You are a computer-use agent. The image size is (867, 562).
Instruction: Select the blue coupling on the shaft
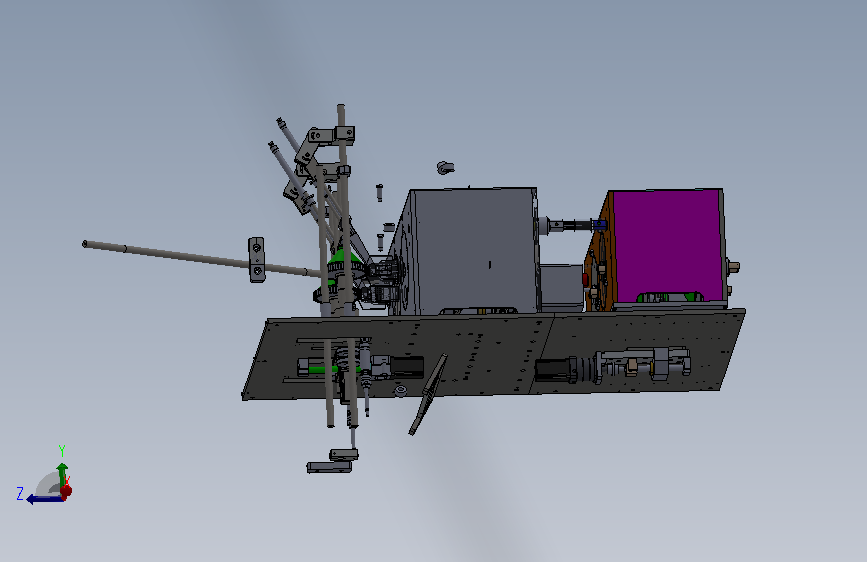click(599, 225)
